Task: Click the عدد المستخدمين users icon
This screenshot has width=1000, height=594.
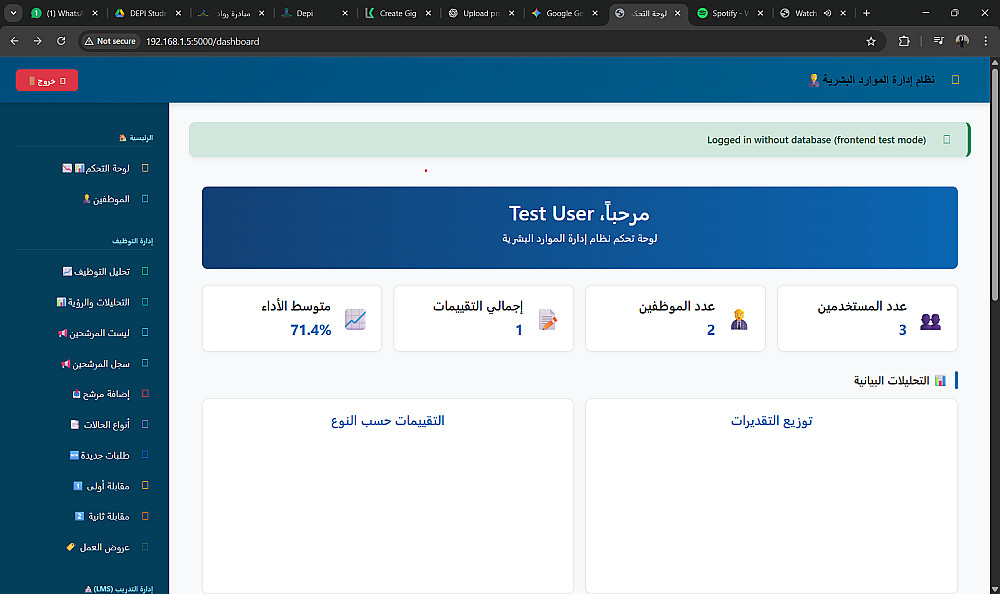Action: click(x=930, y=321)
